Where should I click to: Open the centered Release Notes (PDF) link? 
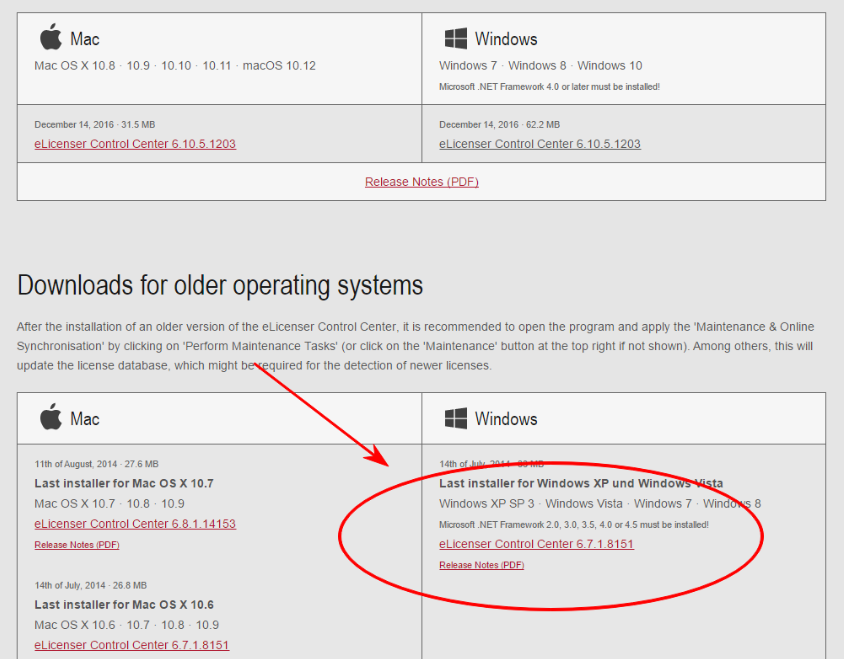(x=421, y=182)
